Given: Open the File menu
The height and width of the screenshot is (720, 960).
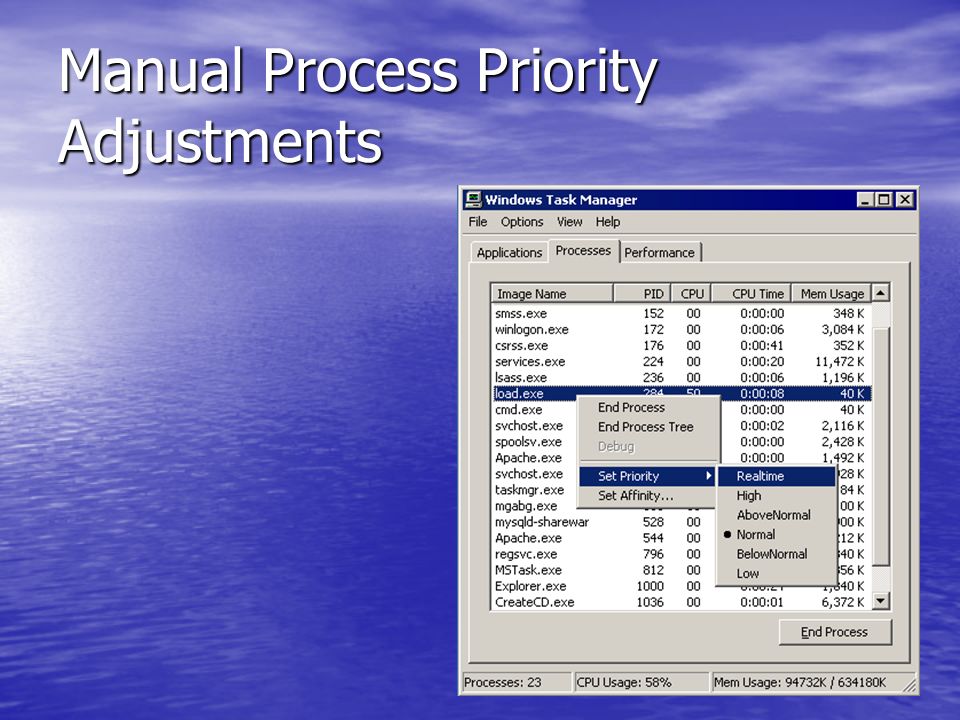Looking at the screenshot, I should 478,222.
